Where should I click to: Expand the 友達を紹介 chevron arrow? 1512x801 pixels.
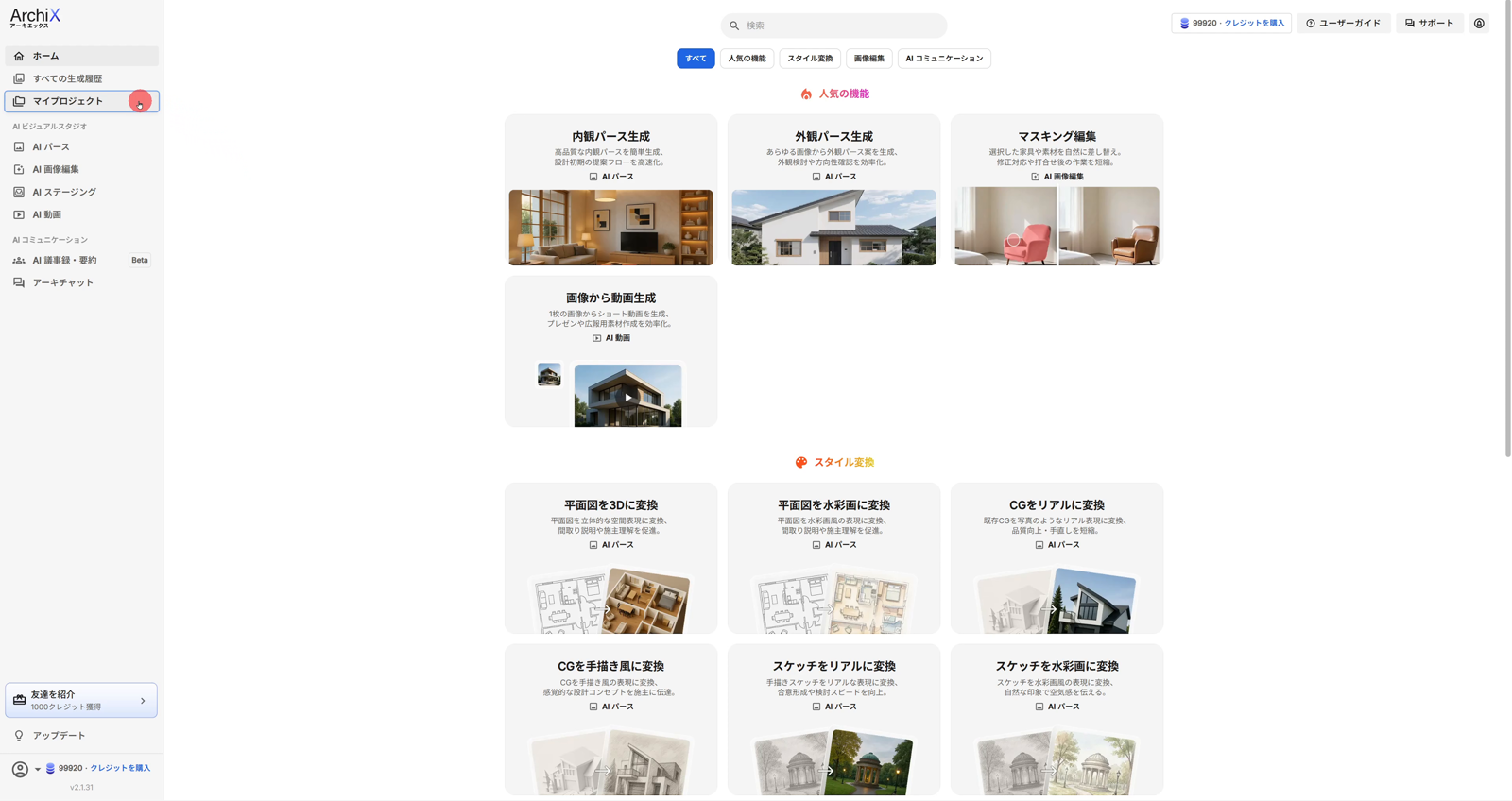(143, 701)
